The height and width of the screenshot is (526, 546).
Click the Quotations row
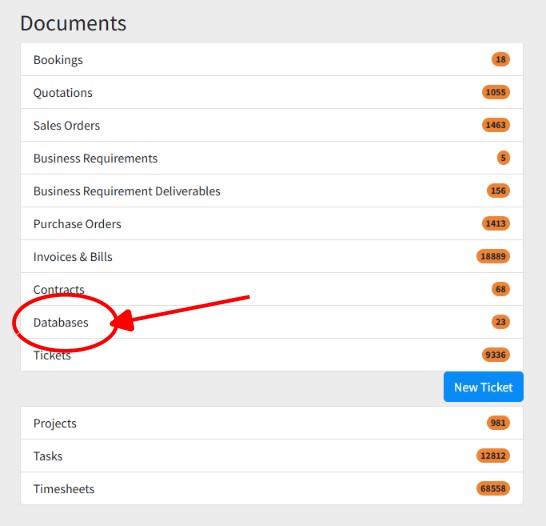(x=272, y=92)
